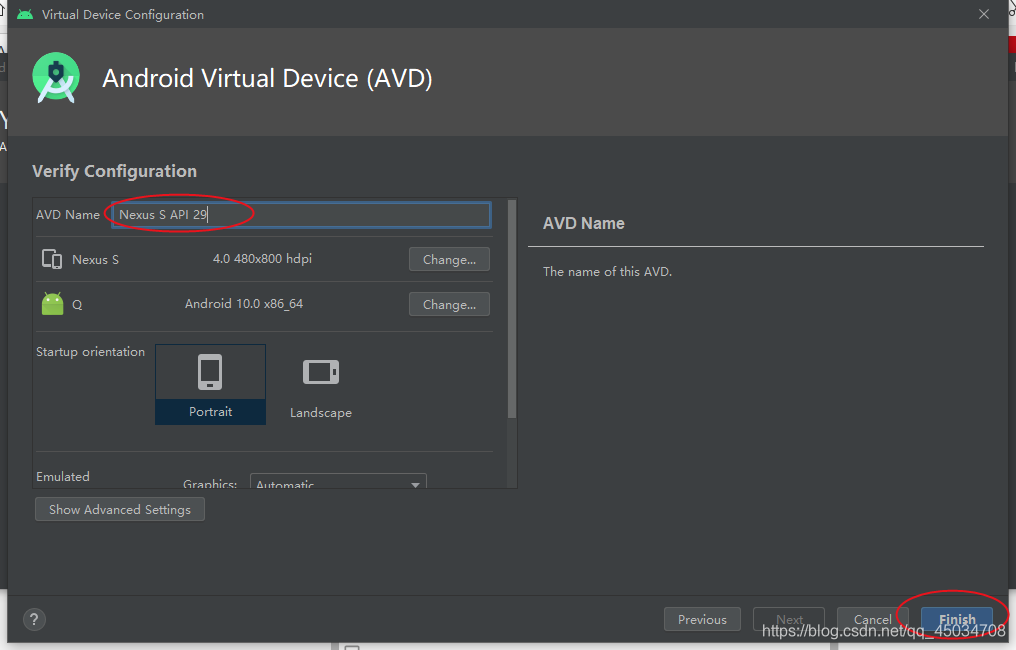Click the 'Verify Configuration' heading
Screen dimensions: 1016x650
[x=115, y=171]
